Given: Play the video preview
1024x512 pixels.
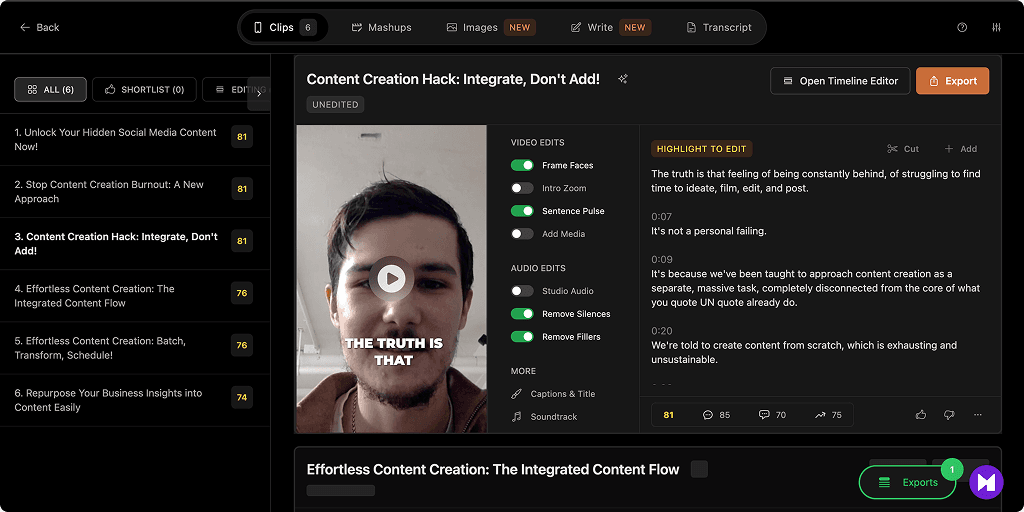Looking at the screenshot, I should (x=391, y=279).
